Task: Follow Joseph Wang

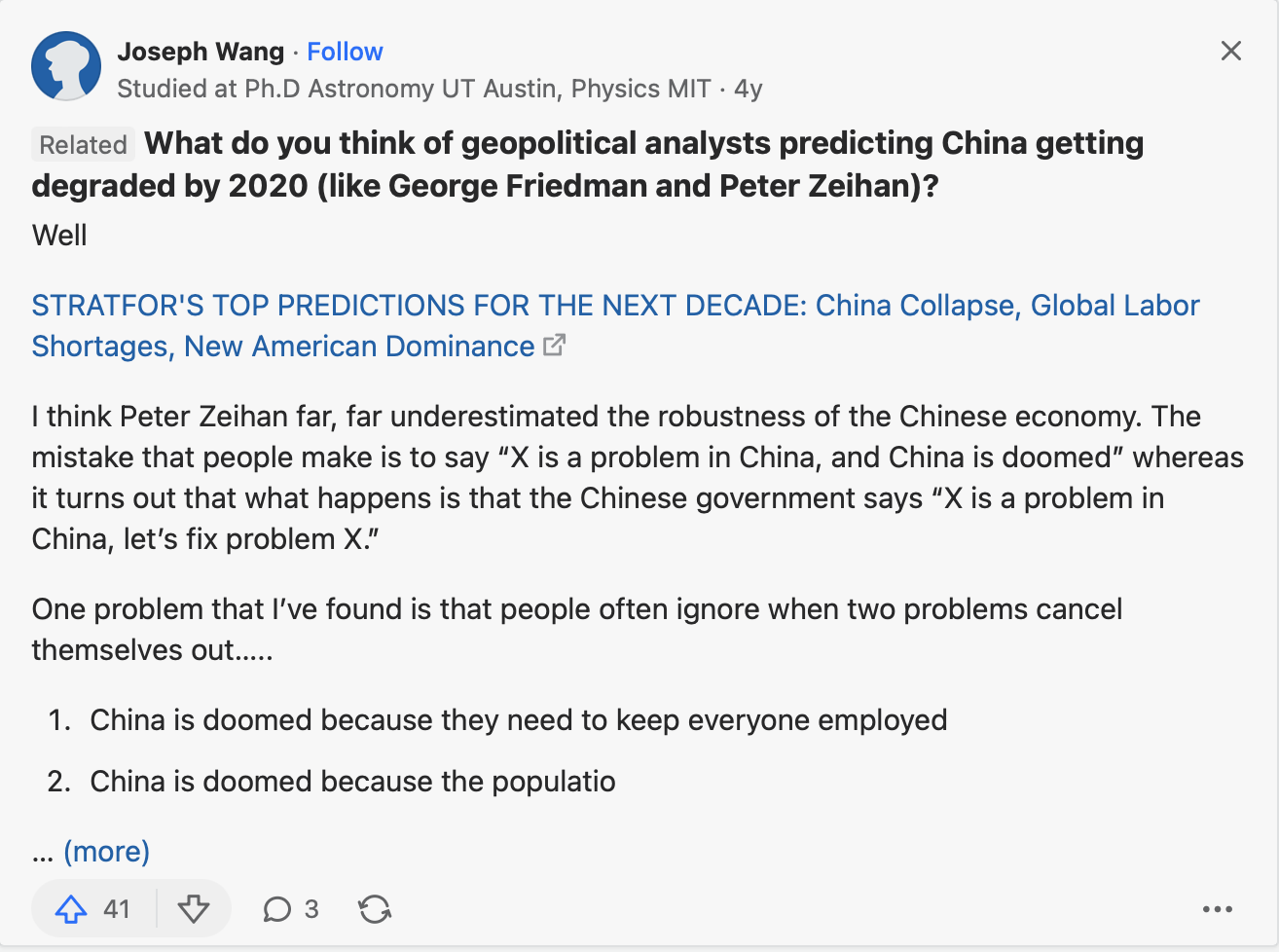Action: click(x=345, y=52)
